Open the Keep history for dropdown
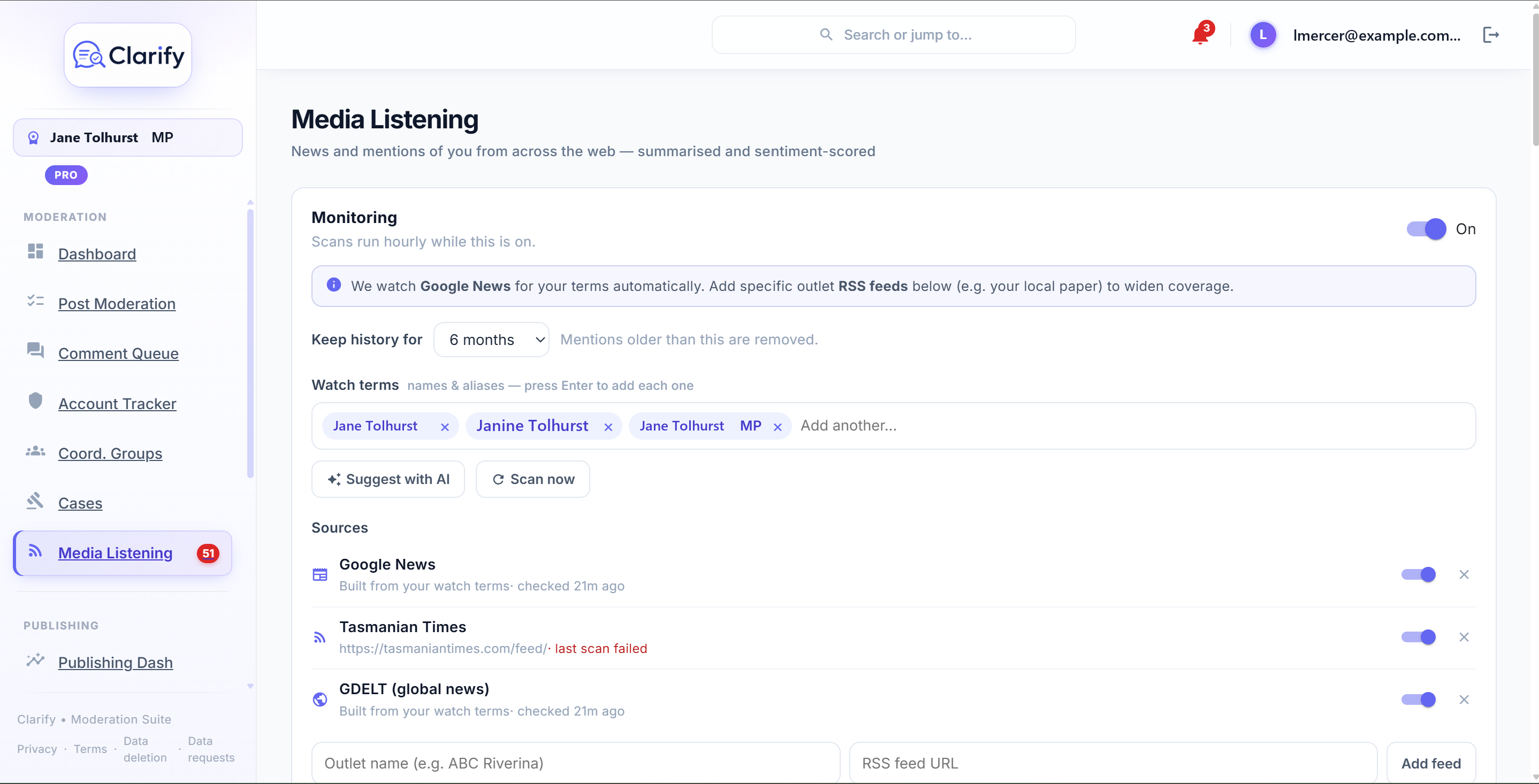The image size is (1539, 784). click(x=491, y=340)
